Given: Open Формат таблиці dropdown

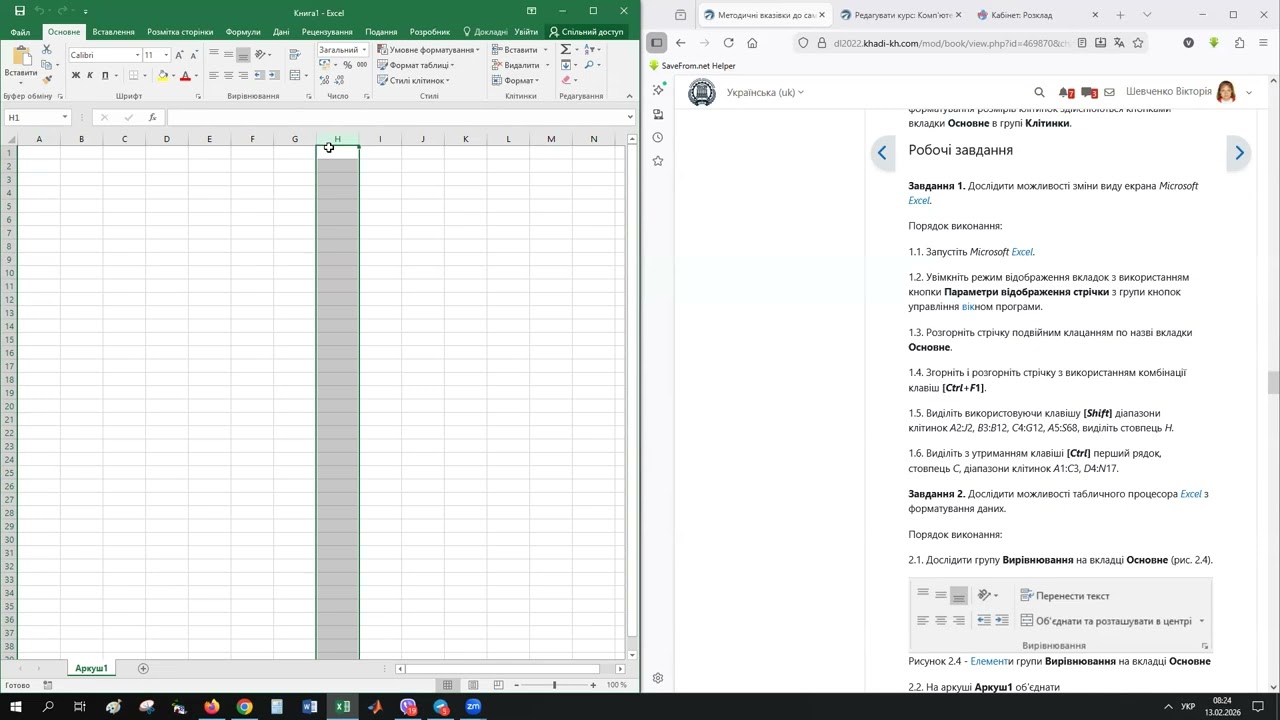Looking at the screenshot, I should 416,65.
